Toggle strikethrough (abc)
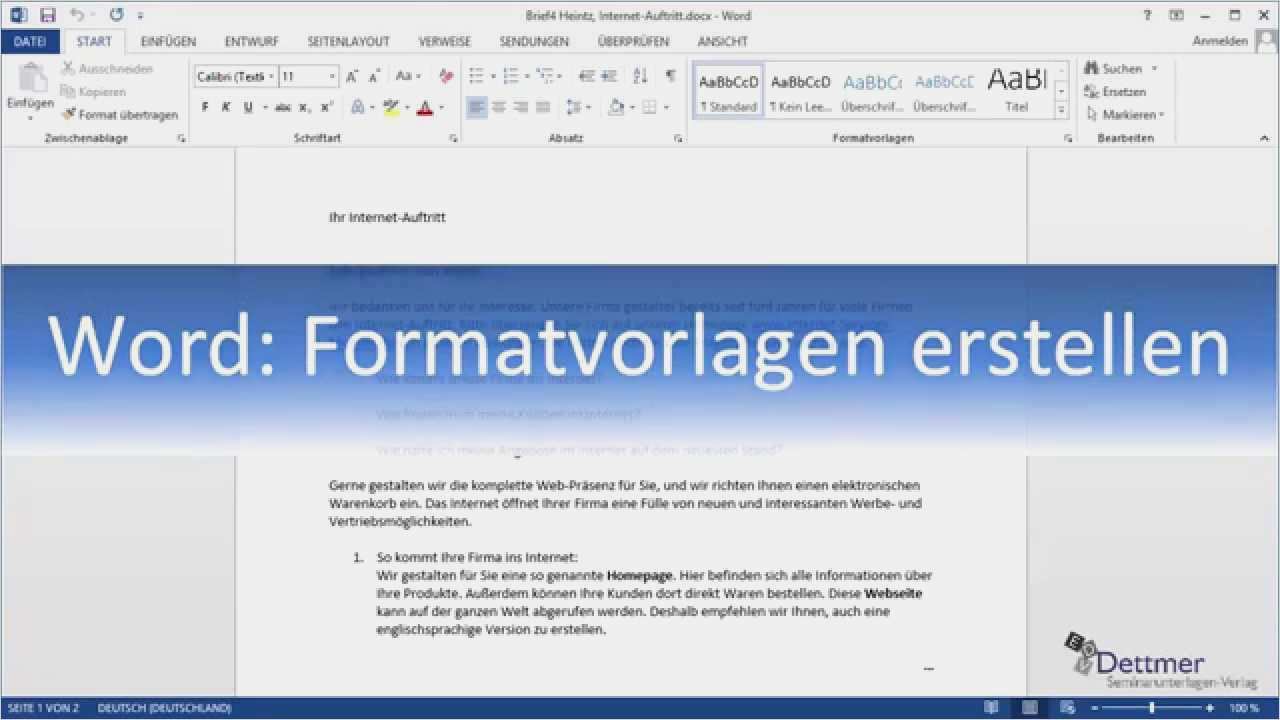The image size is (1280, 720). click(x=283, y=107)
